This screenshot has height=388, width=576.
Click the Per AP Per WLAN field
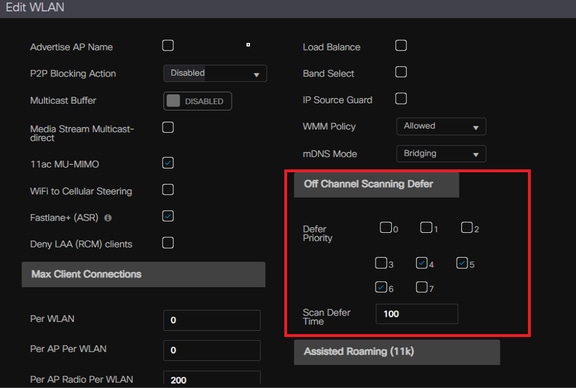coord(212,350)
